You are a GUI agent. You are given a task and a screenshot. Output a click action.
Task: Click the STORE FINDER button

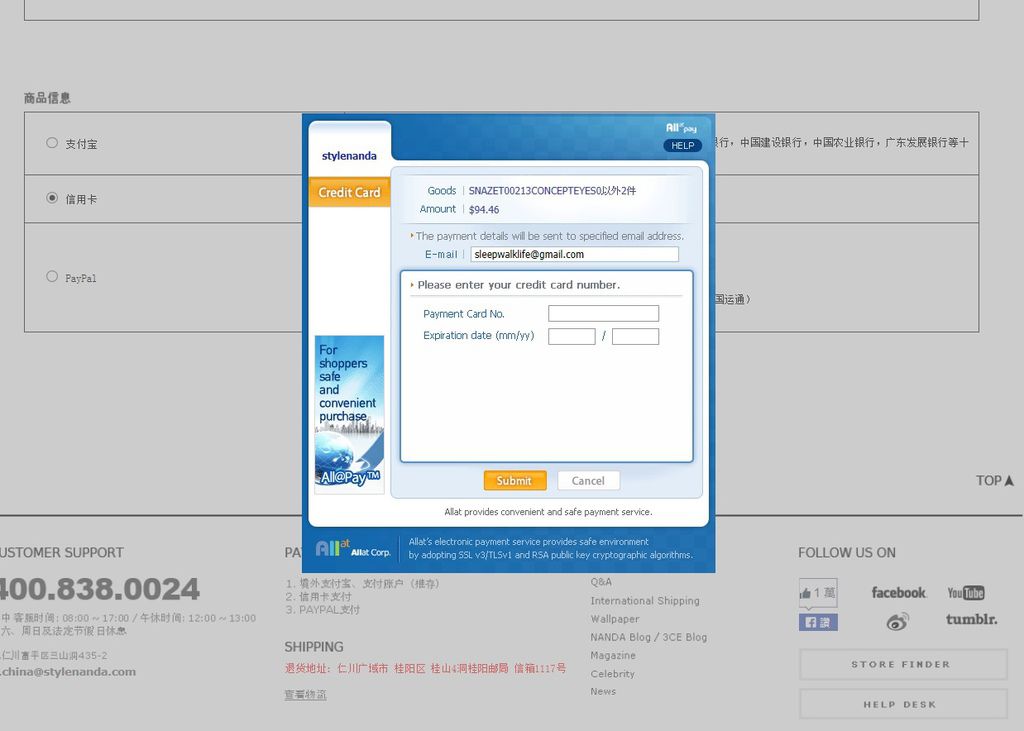click(903, 664)
